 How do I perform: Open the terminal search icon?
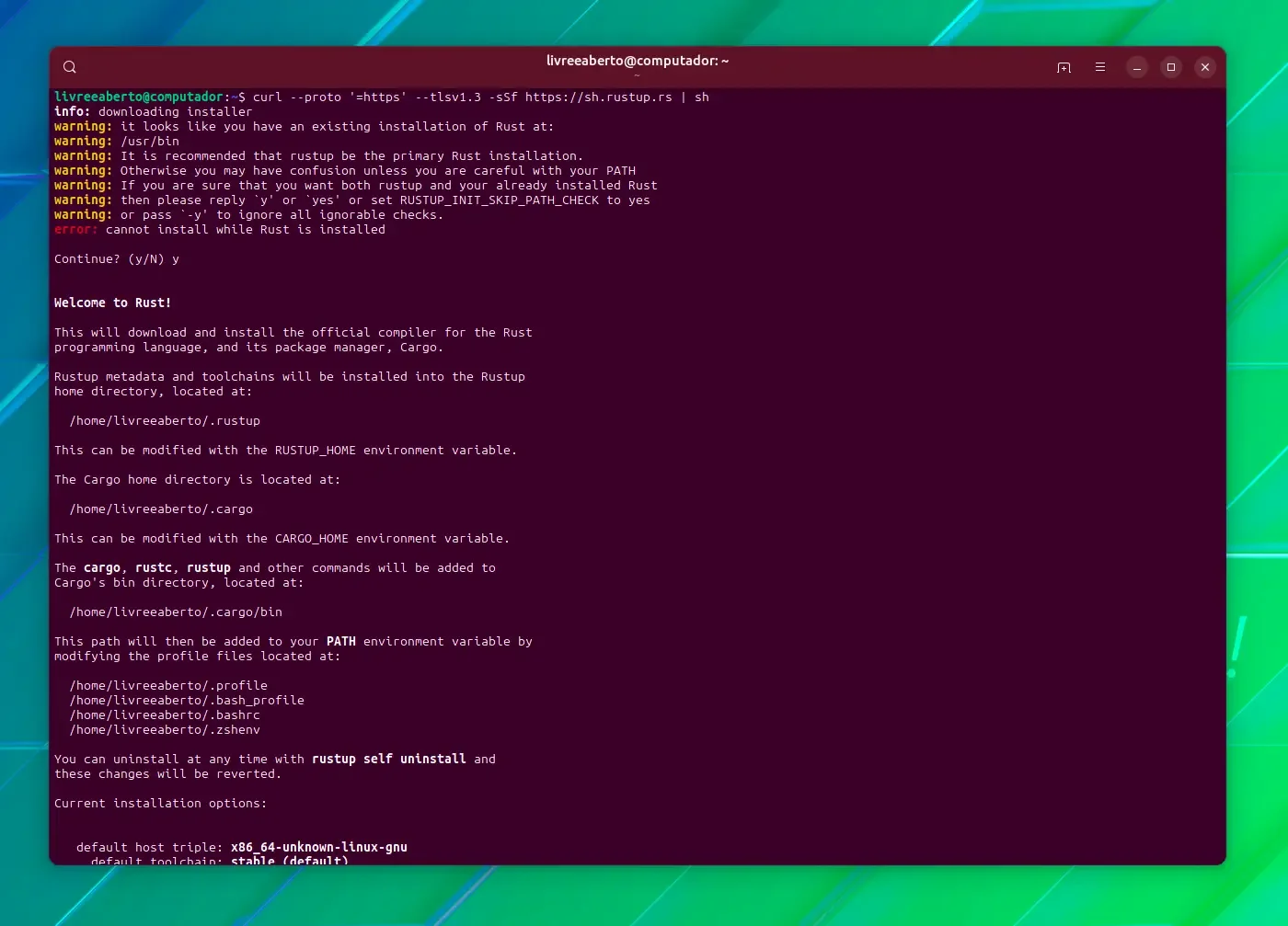(x=70, y=67)
